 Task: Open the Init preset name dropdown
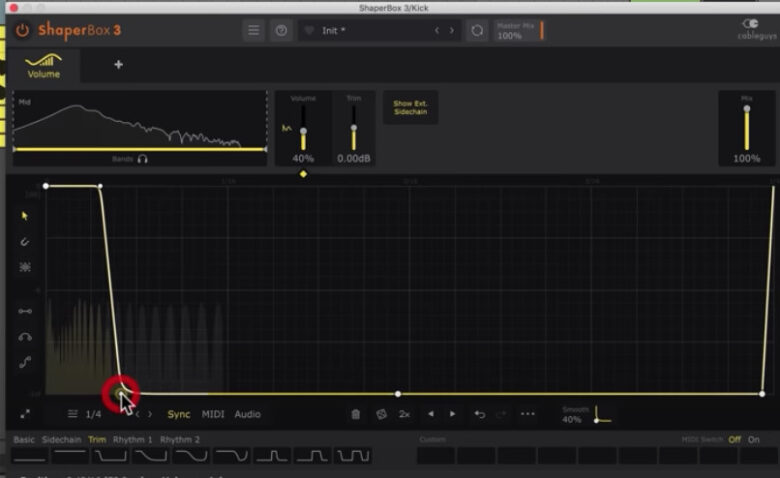(333, 30)
